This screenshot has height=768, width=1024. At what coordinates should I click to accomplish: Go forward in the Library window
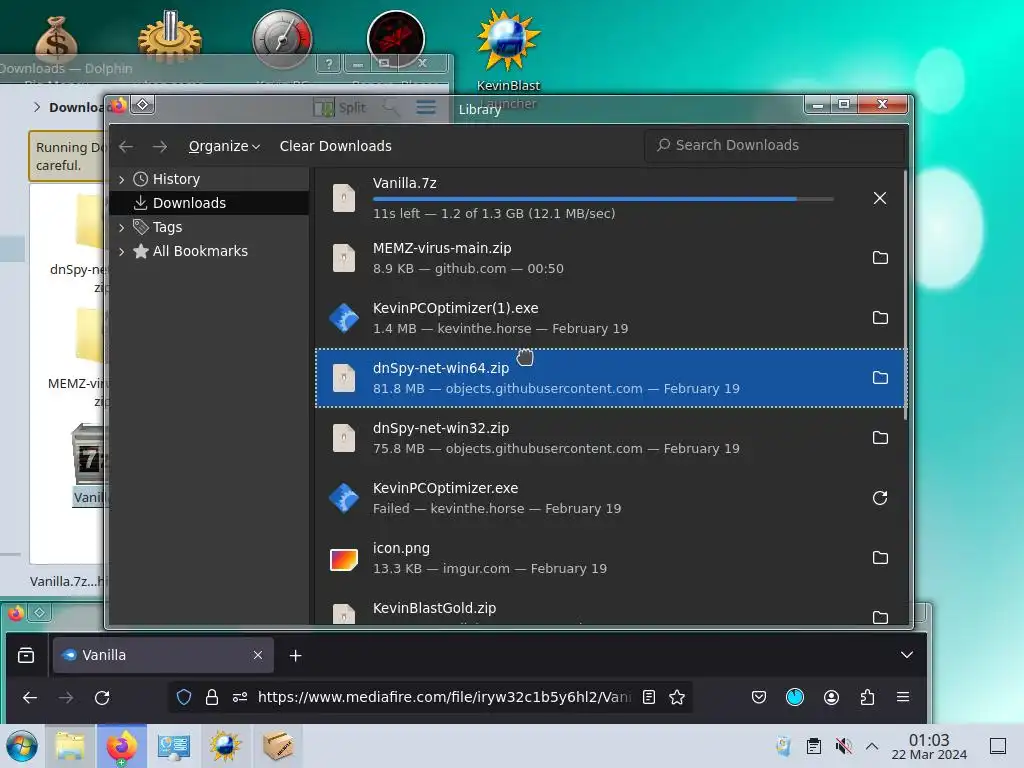(159, 146)
